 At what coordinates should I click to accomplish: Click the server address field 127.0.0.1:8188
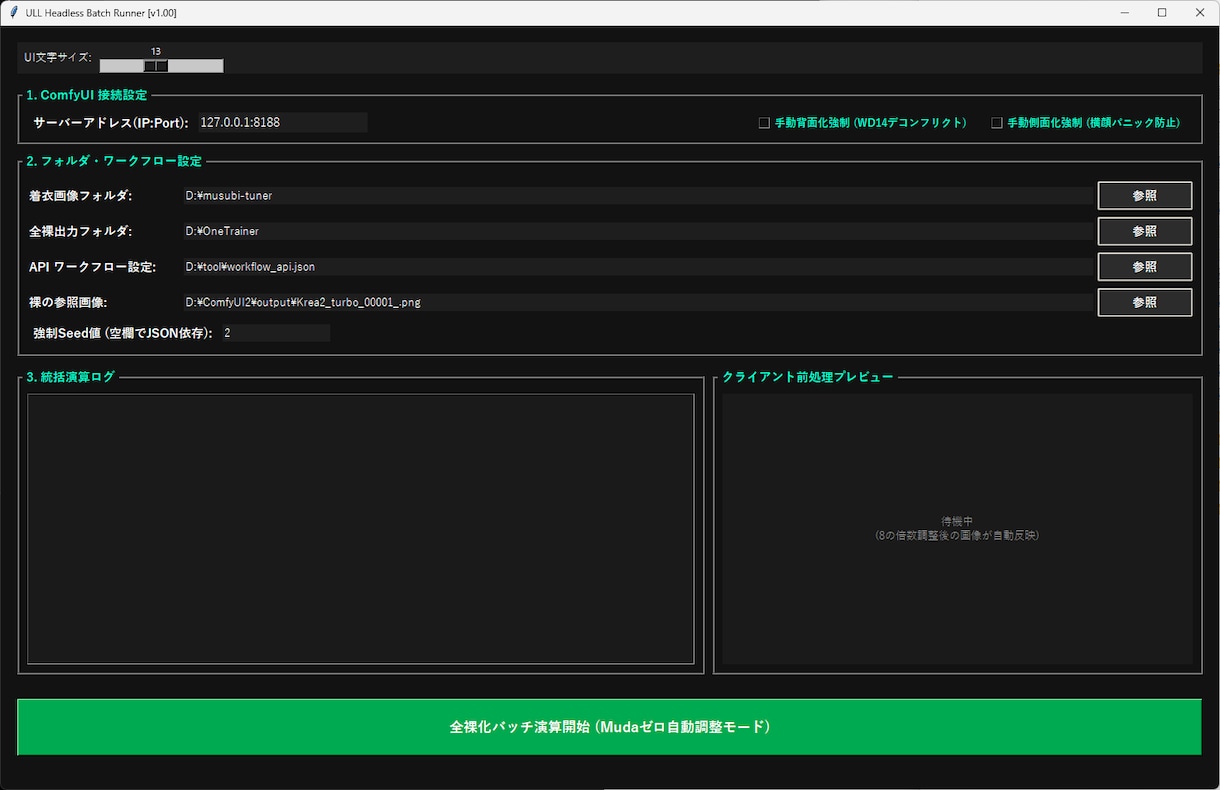[x=282, y=122]
